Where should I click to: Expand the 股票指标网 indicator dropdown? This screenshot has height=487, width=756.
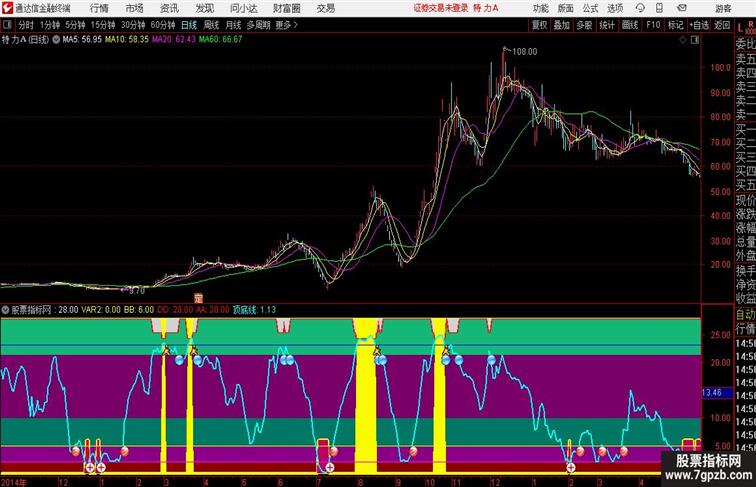point(5,310)
